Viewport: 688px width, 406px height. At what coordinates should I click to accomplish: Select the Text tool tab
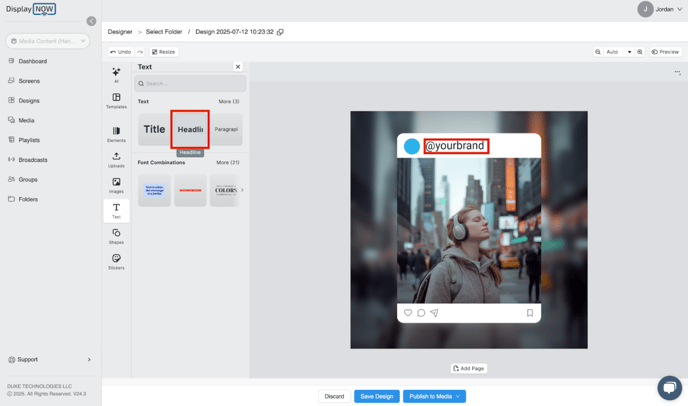click(x=116, y=211)
